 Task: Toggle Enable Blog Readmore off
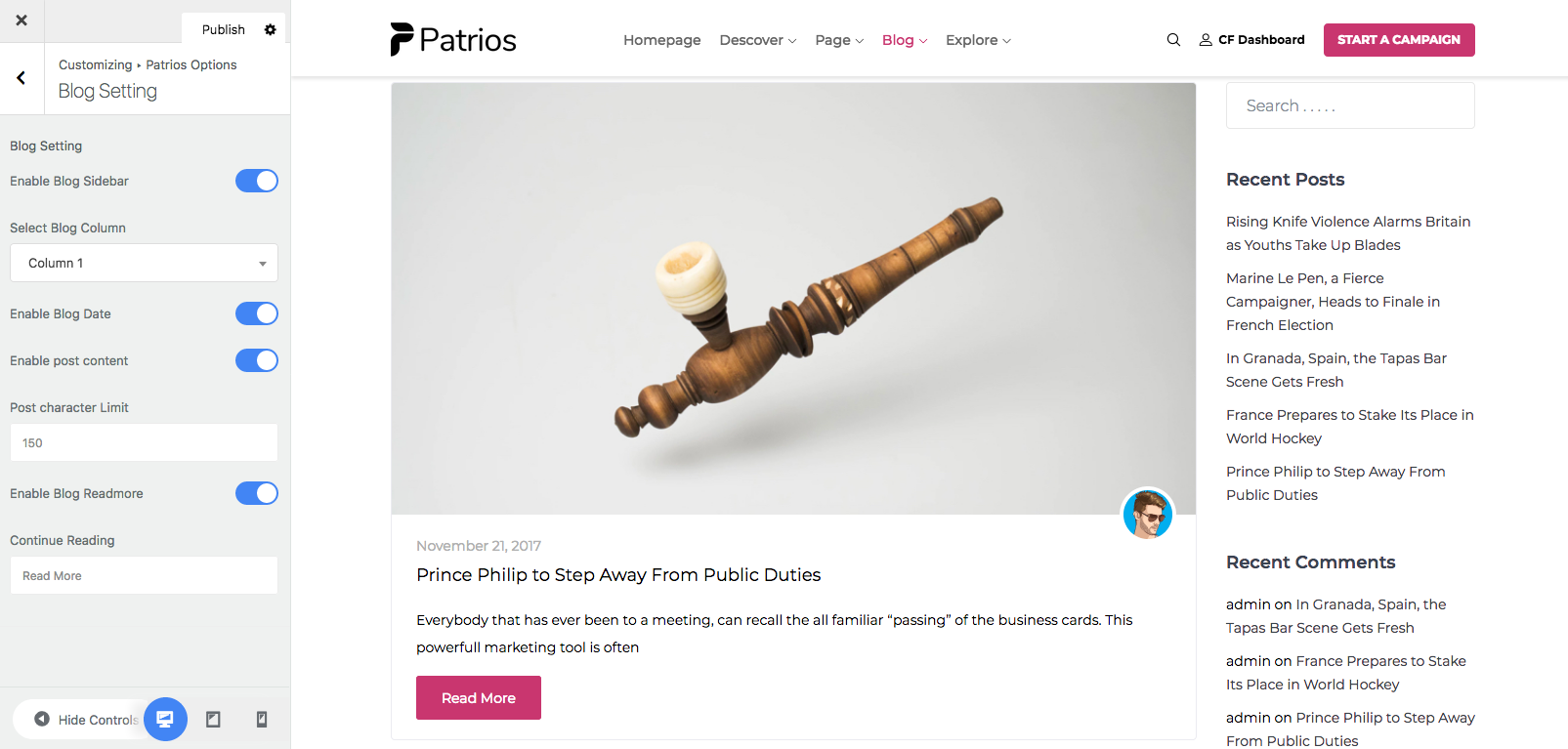point(257,493)
